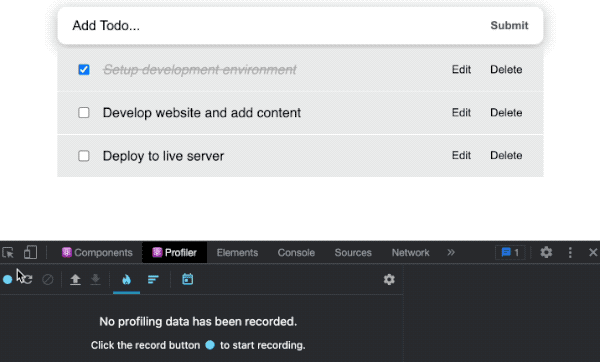600x362 pixels.
Task: Show more DevTools tabs chevron
Action: (x=451, y=253)
